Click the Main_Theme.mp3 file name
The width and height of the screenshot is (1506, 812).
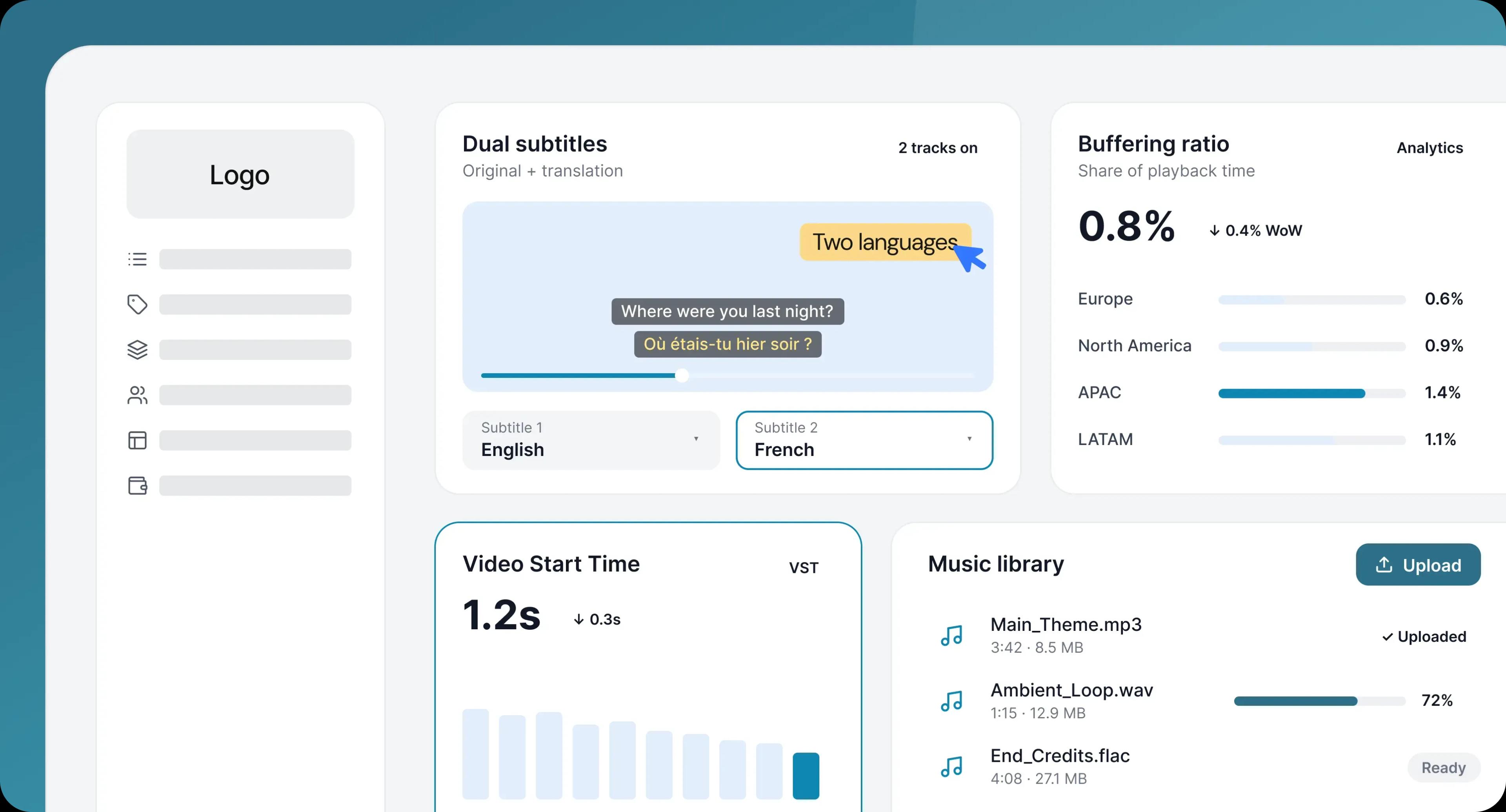point(1066,624)
